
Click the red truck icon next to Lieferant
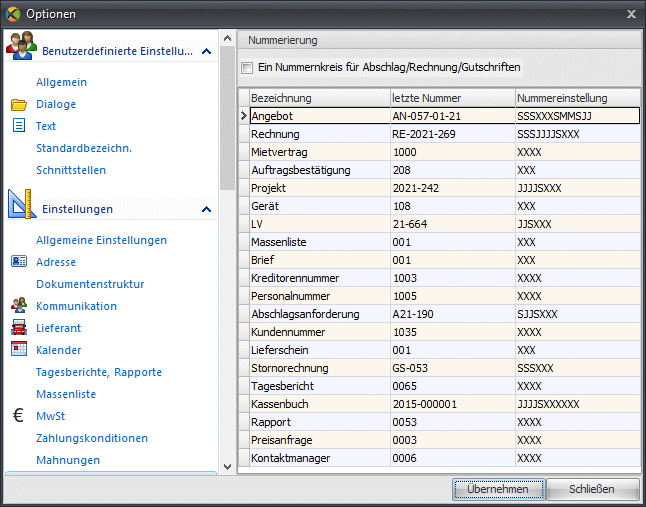[19, 327]
